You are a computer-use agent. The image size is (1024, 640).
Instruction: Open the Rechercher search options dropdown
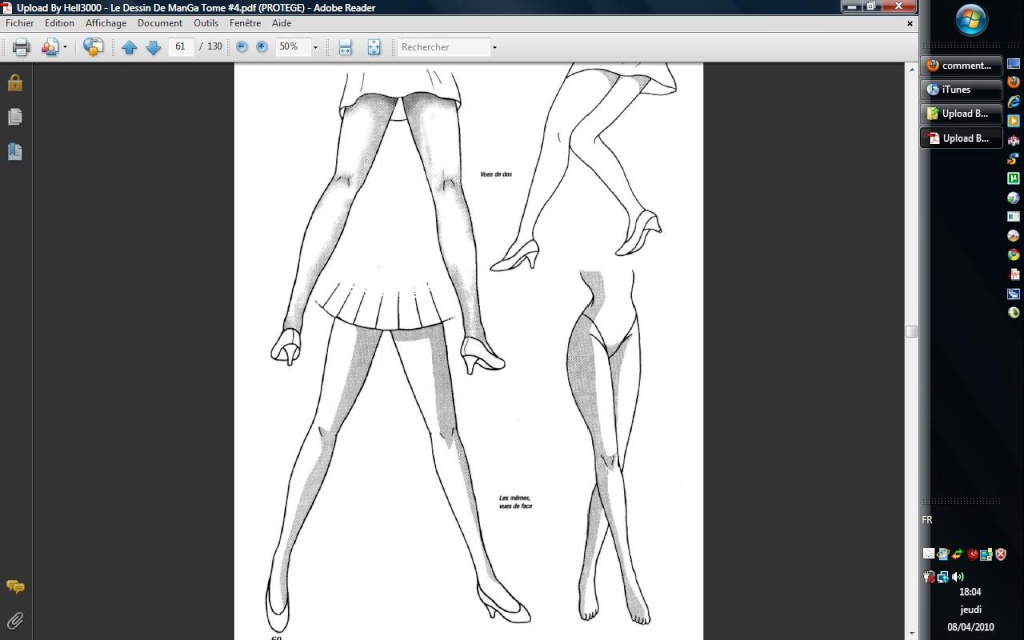[x=494, y=47]
